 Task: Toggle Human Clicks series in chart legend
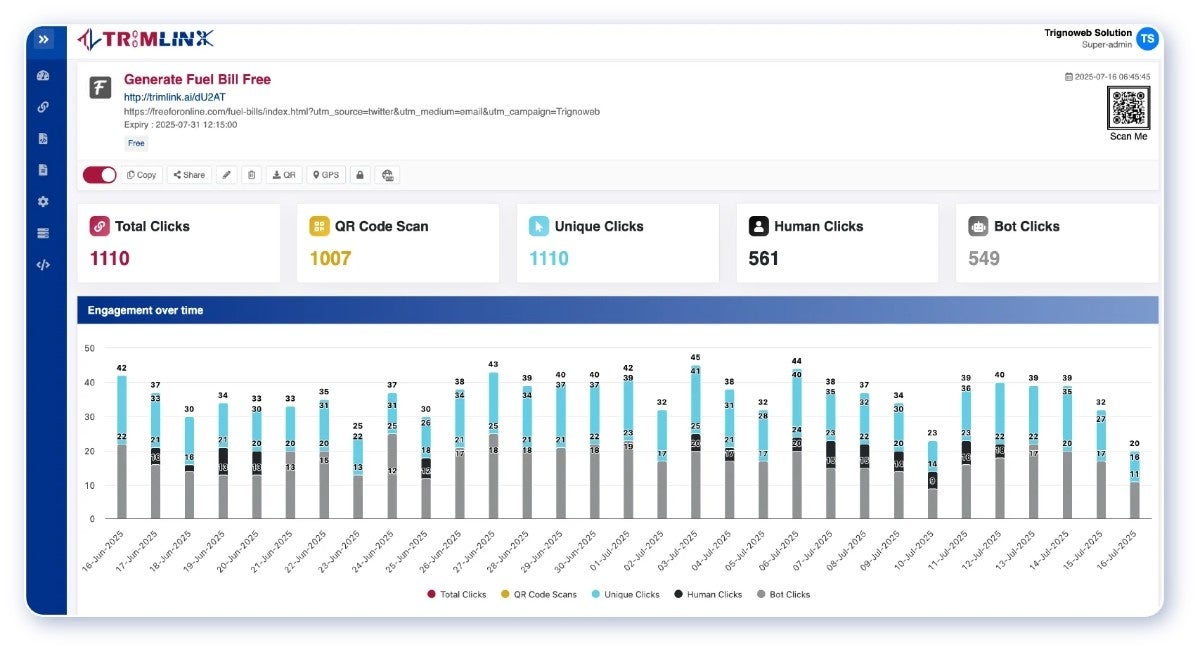point(708,594)
